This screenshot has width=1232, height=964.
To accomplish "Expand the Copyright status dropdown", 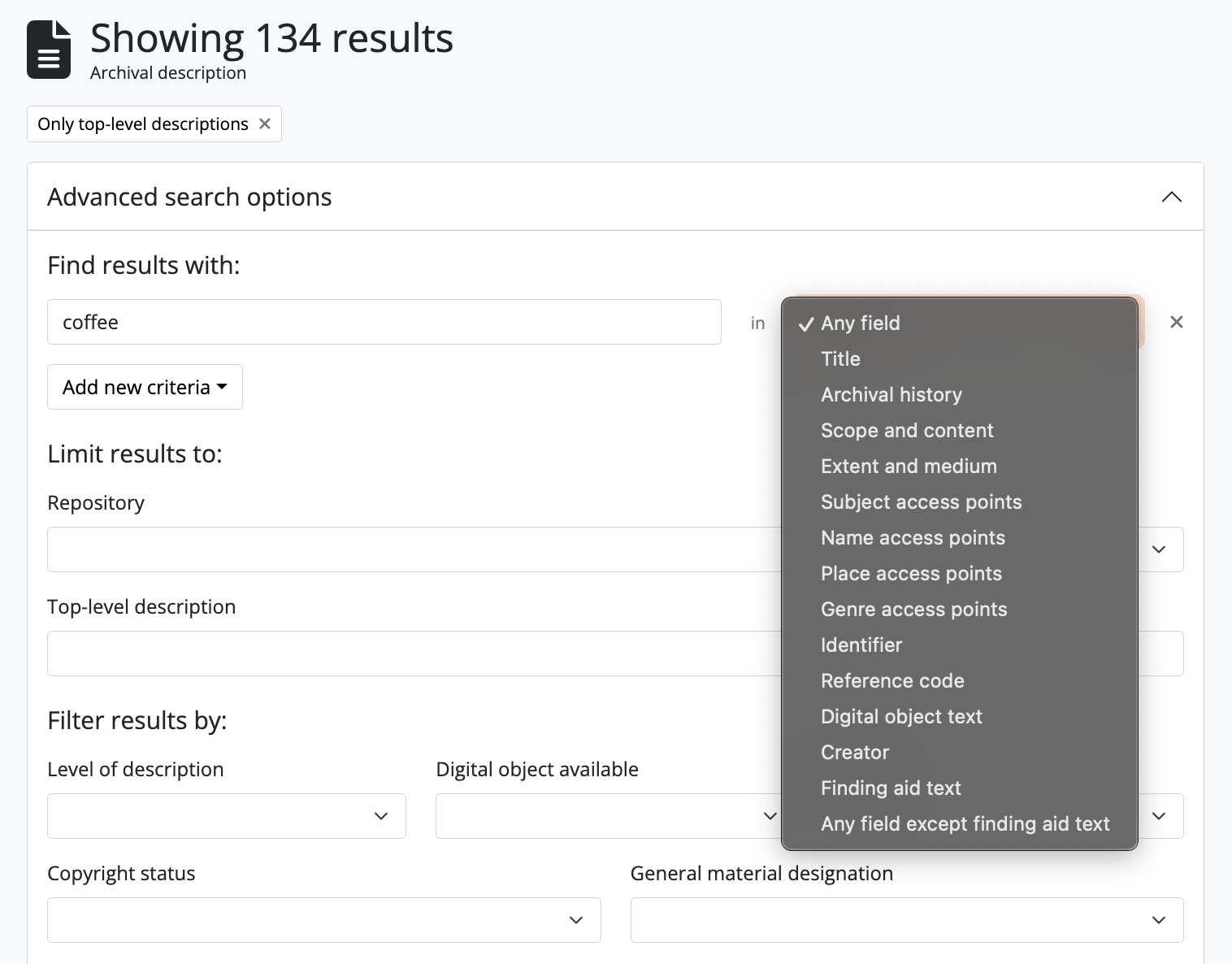I will [323, 920].
